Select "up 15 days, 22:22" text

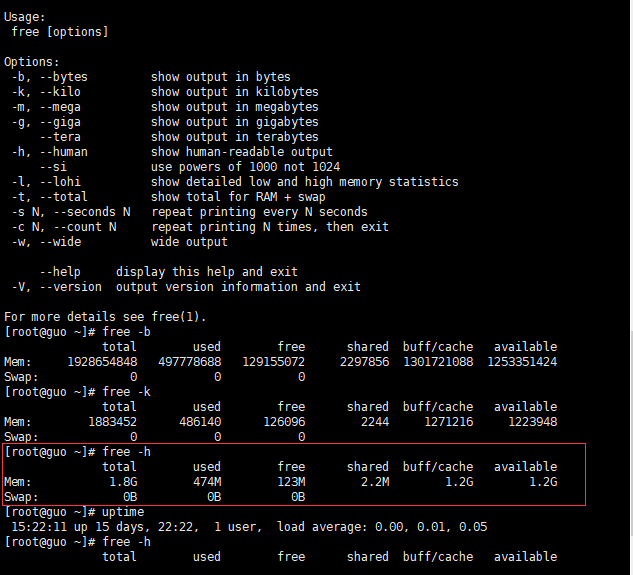point(135,527)
